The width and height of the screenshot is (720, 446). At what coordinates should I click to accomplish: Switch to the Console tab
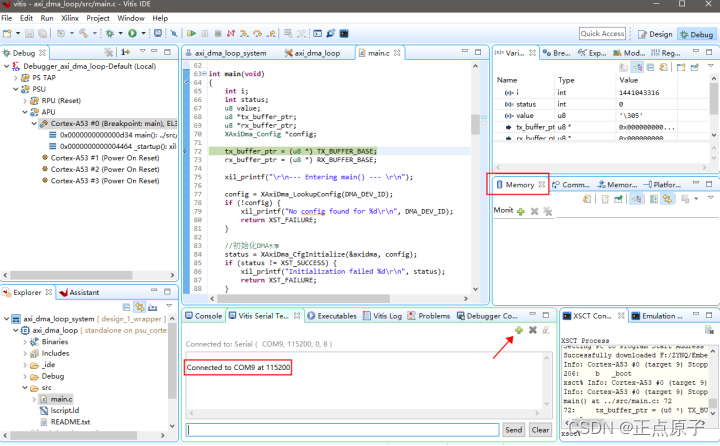point(204,316)
